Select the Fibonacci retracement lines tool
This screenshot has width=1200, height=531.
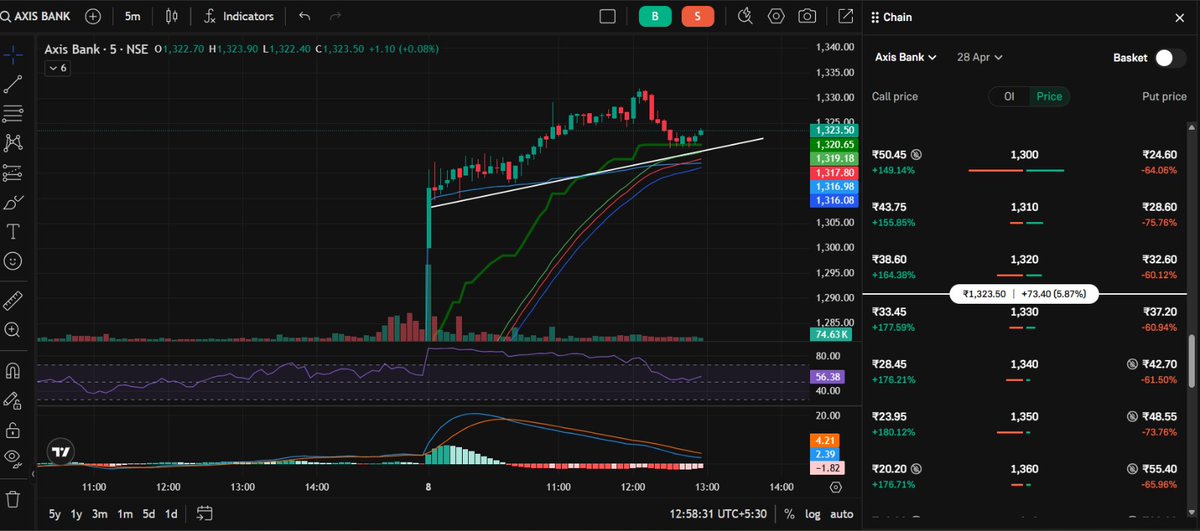point(14,113)
